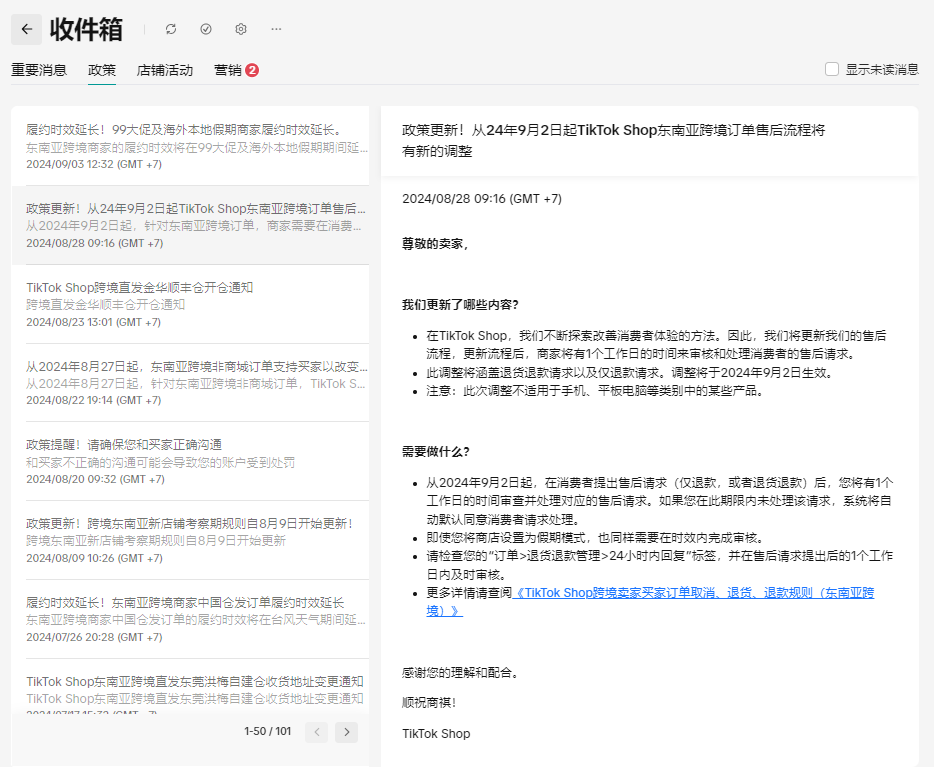Open the more options ellipsis menu
The width and height of the screenshot is (934, 767).
pos(276,29)
